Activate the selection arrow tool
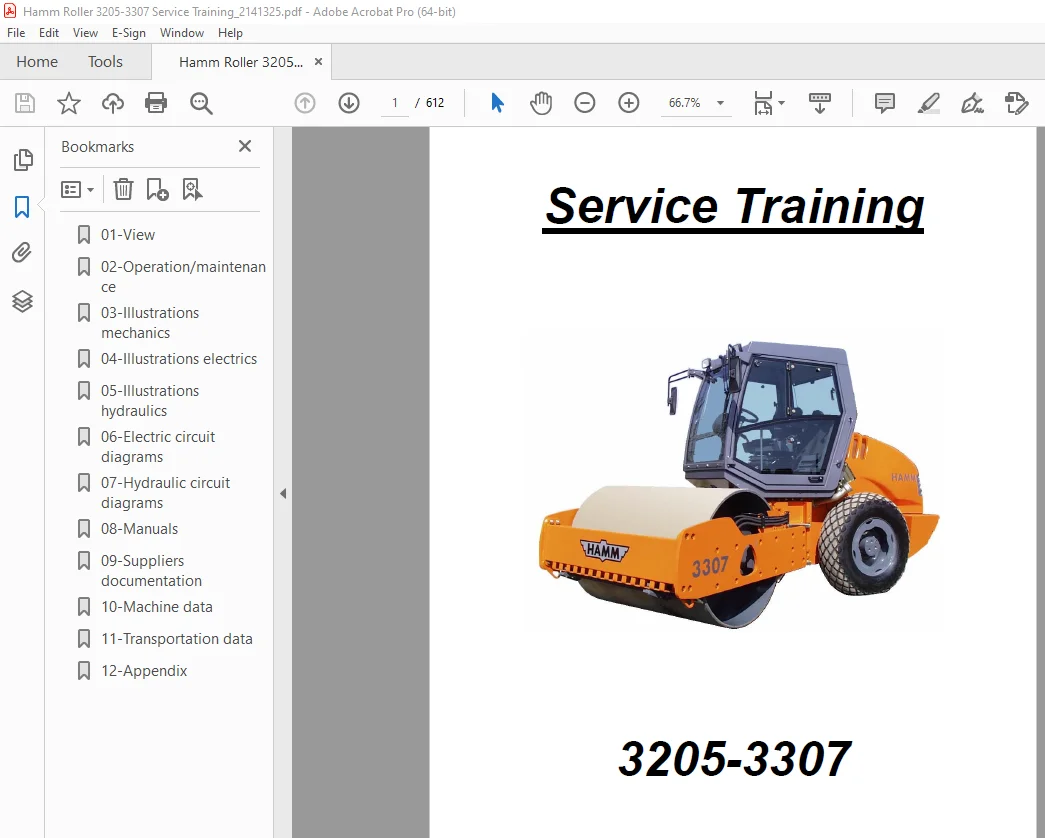This screenshot has height=838, width=1045. tap(498, 103)
